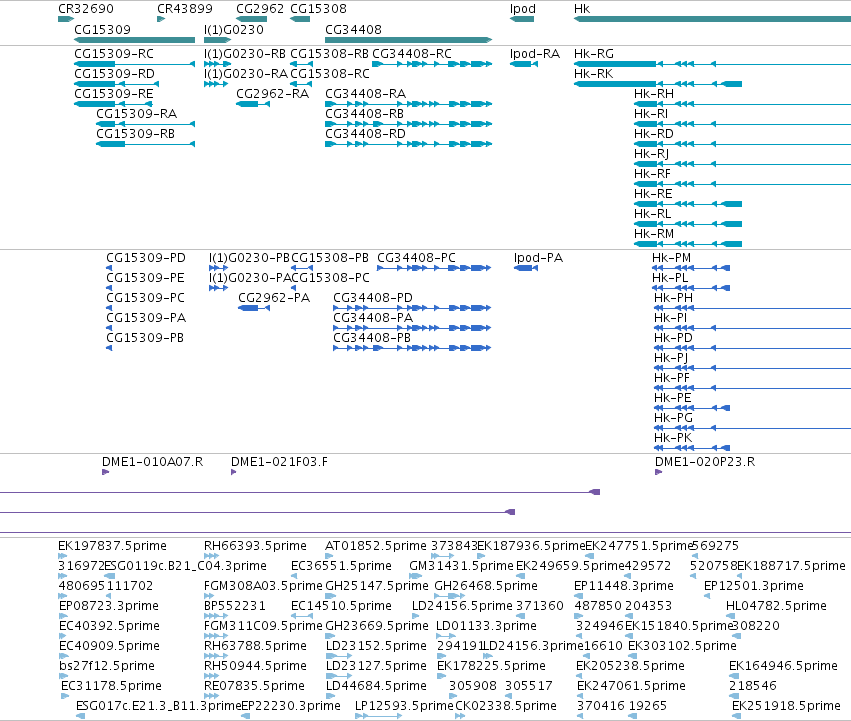This screenshot has width=851, height=721.
Task: Open EST EK251918.5prime label
Action: pos(786,706)
